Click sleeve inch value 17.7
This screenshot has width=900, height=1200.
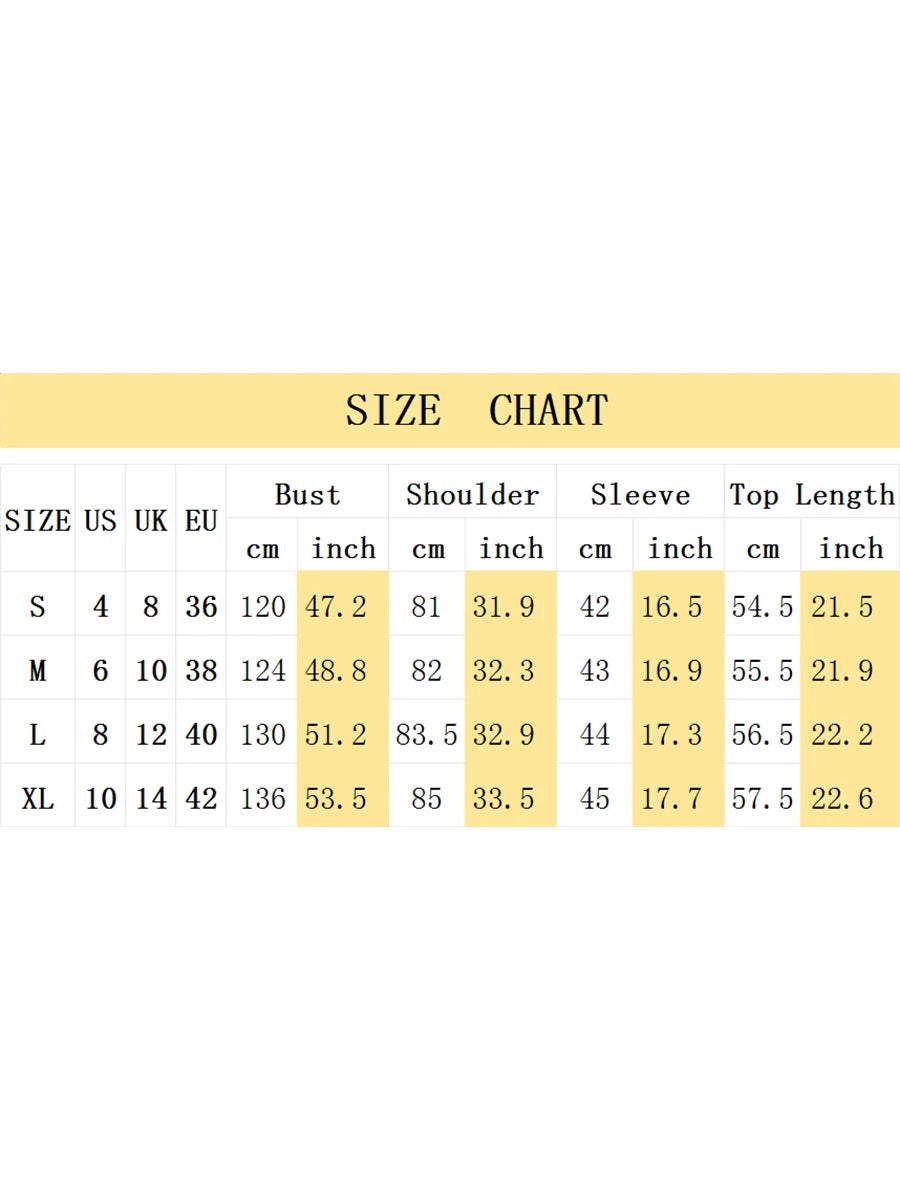(671, 798)
